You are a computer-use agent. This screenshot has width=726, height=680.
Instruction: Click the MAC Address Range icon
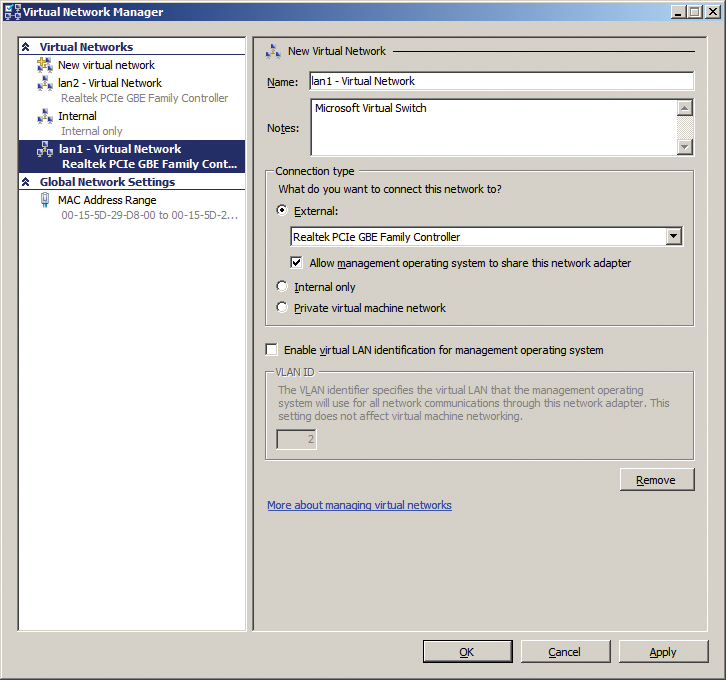coord(45,200)
